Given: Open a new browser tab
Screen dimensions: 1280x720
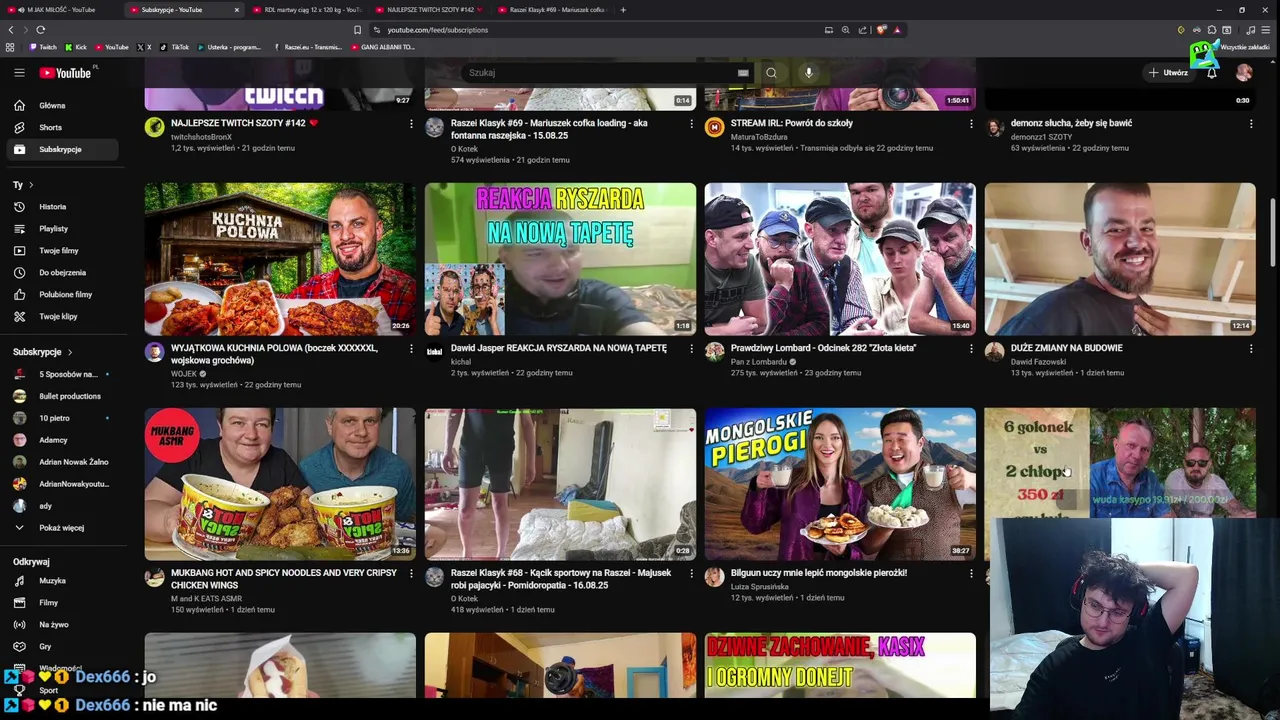Looking at the screenshot, I should [623, 10].
